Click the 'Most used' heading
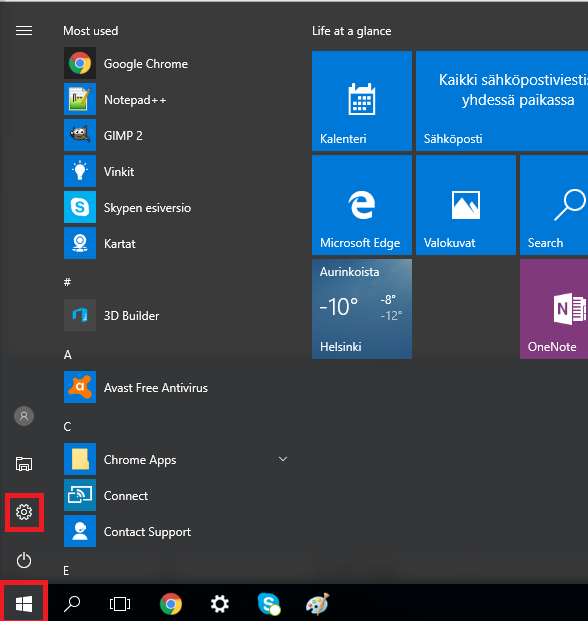This screenshot has width=588, height=621. click(91, 30)
